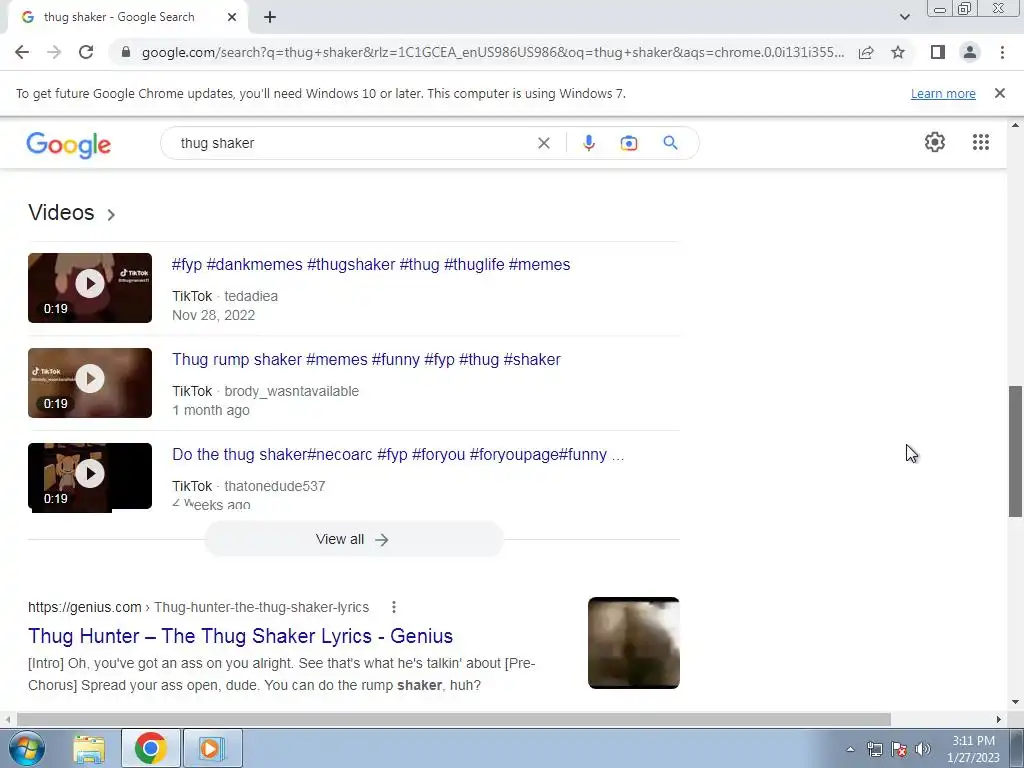Image resolution: width=1024 pixels, height=768 pixels.
Task: Click the Genius result thumbnail image
Action: click(x=633, y=643)
